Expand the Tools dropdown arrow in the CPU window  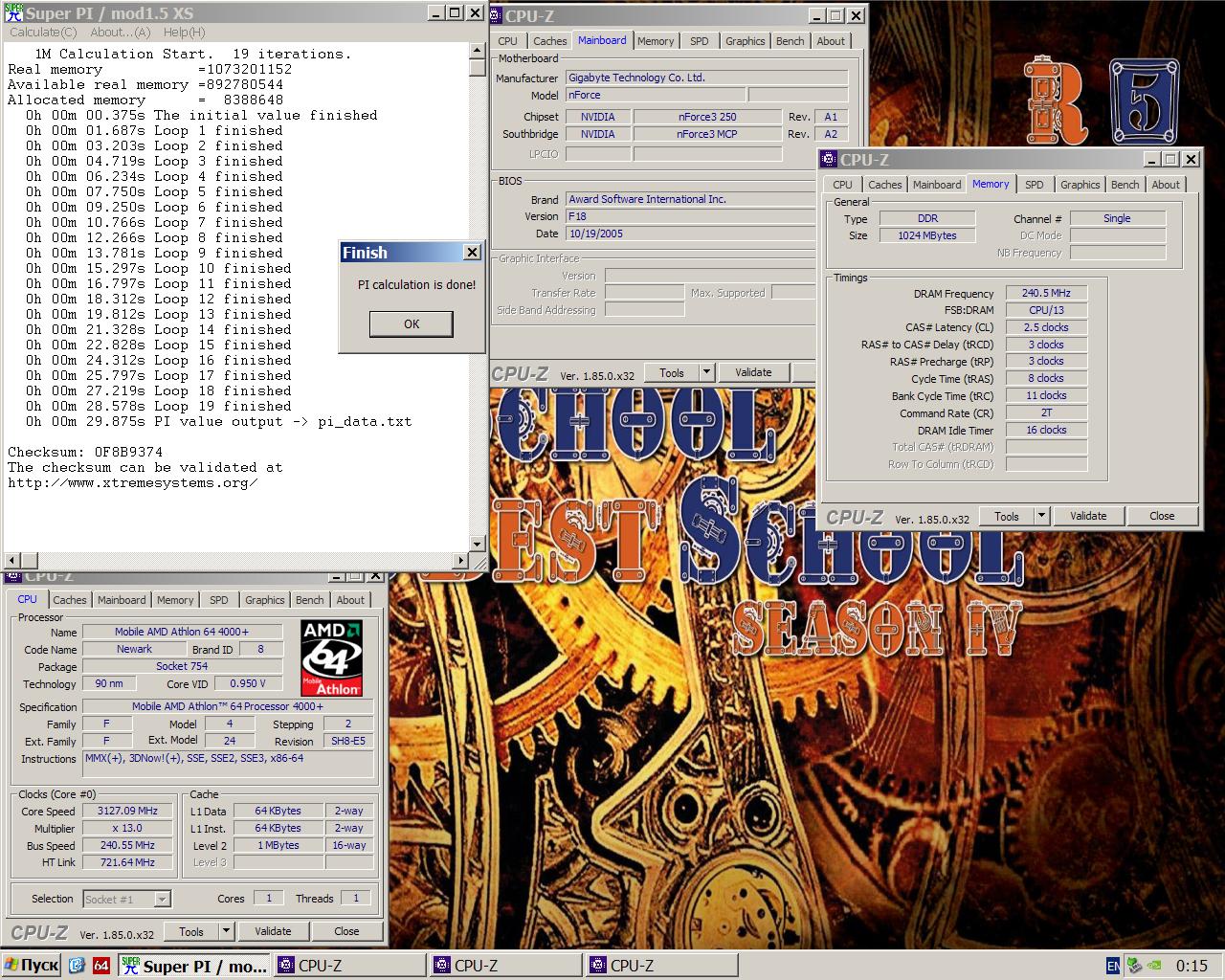227,932
